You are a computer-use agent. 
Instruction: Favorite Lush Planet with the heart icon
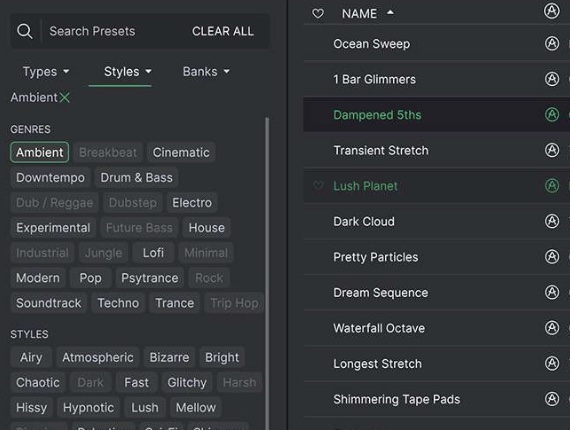coord(318,186)
